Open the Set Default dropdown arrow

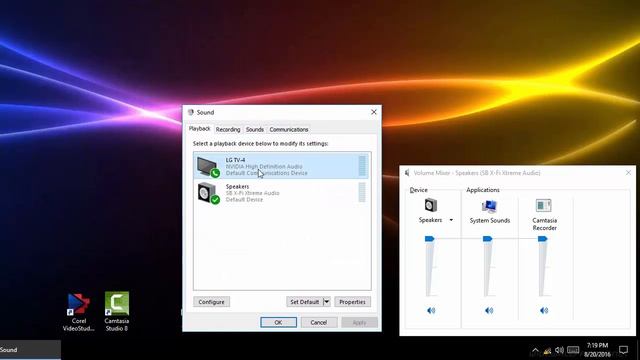click(327, 302)
